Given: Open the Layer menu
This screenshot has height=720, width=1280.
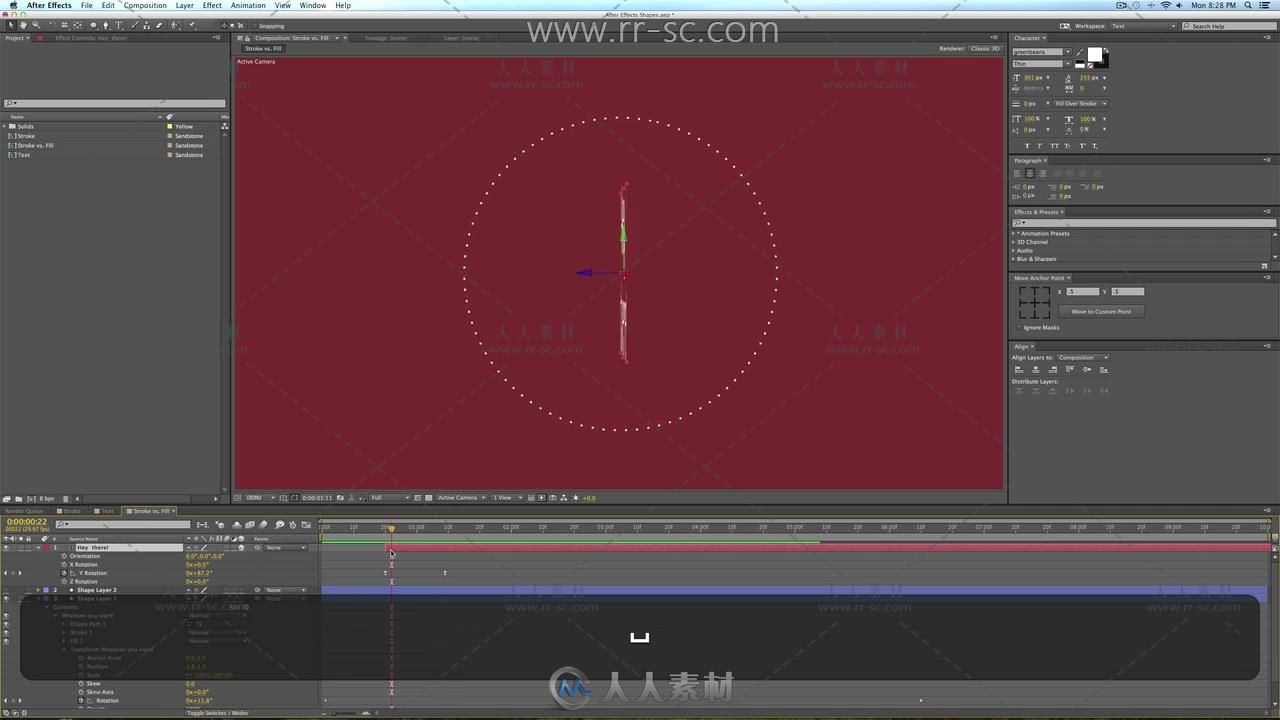Looking at the screenshot, I should tap(185, 5).
